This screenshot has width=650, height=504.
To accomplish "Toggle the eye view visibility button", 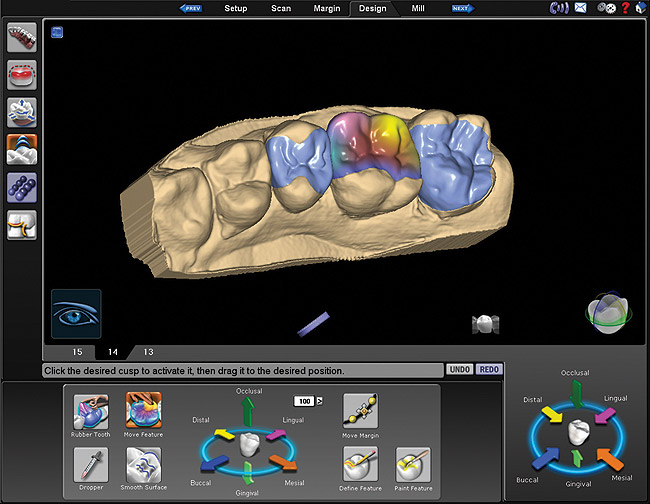I will coord(77,313).
